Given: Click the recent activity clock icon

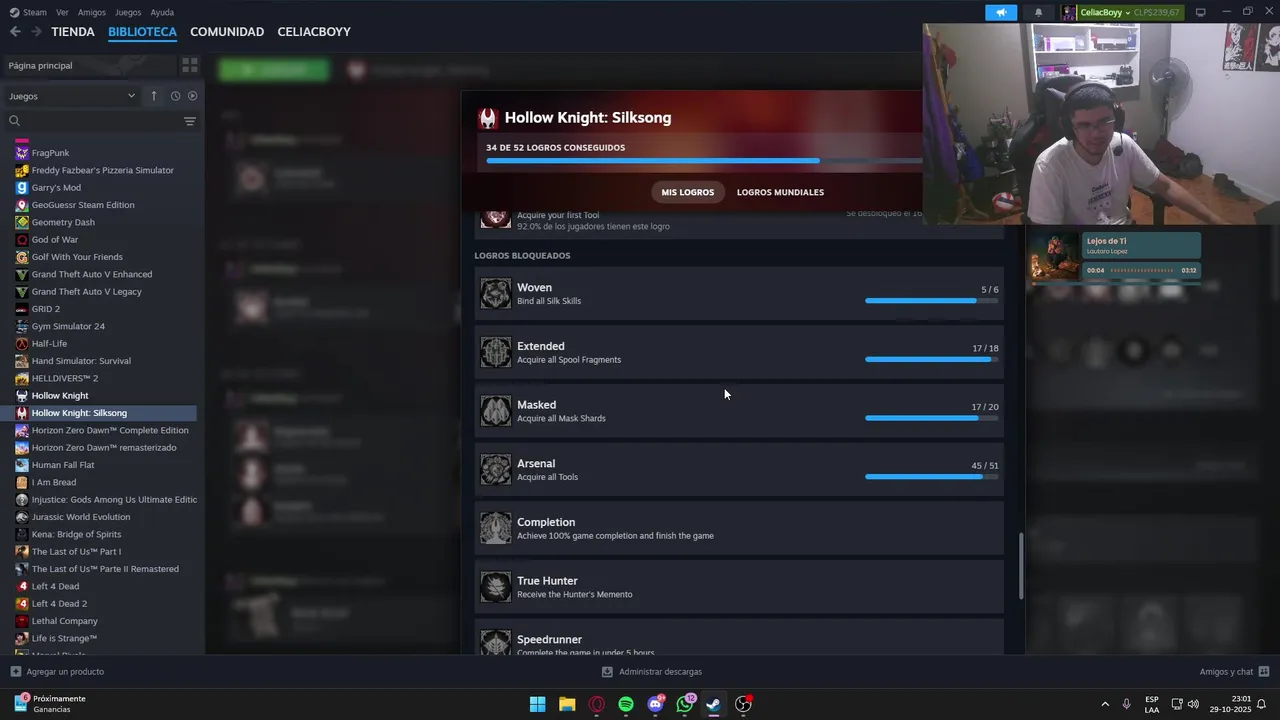Looking at the screenshot, I should [x=175, y=96].
